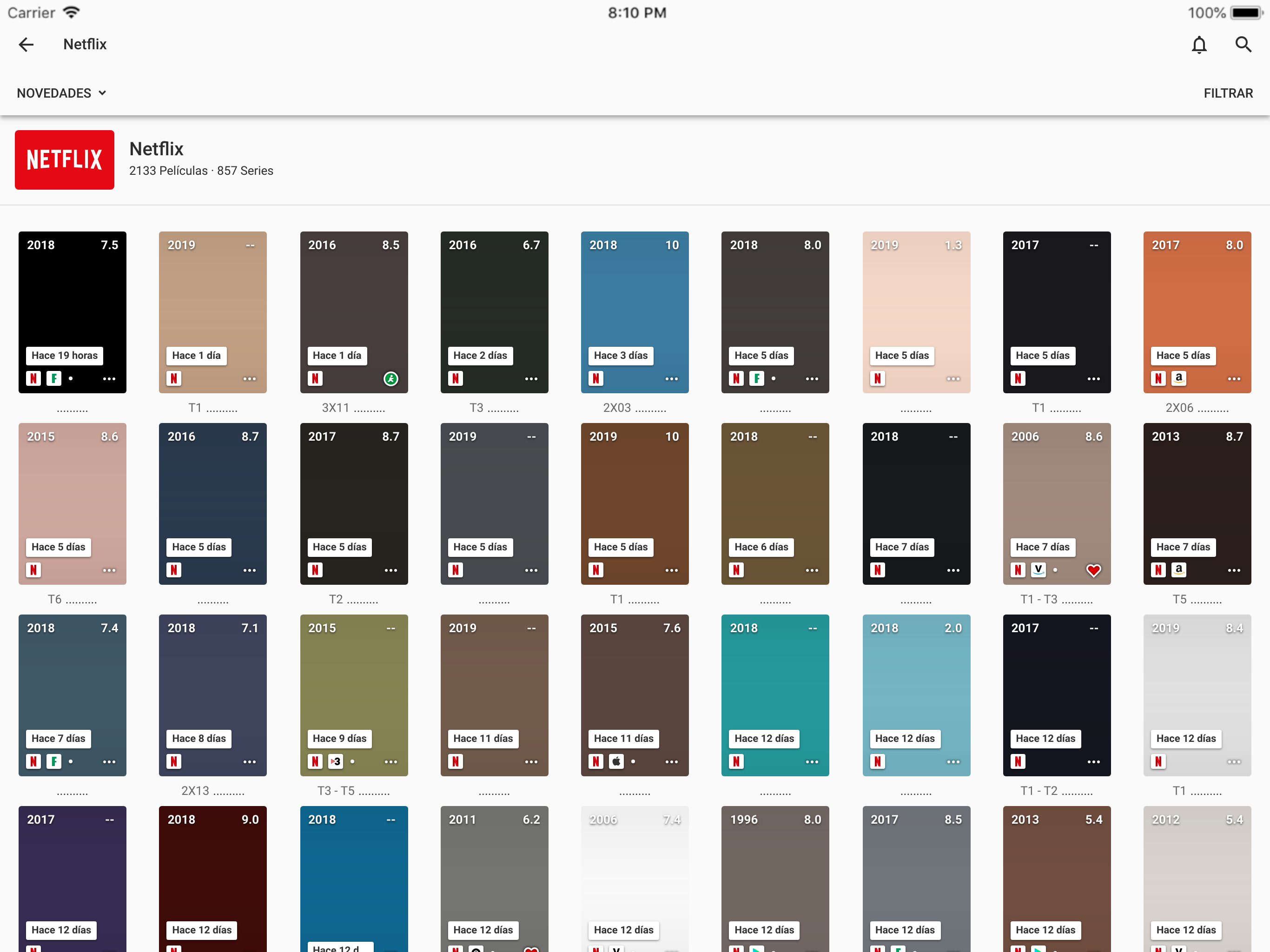Tap Antena 3 icon on Hace 9 días card
1270x952 pixels.
click(x=335, y=761)
